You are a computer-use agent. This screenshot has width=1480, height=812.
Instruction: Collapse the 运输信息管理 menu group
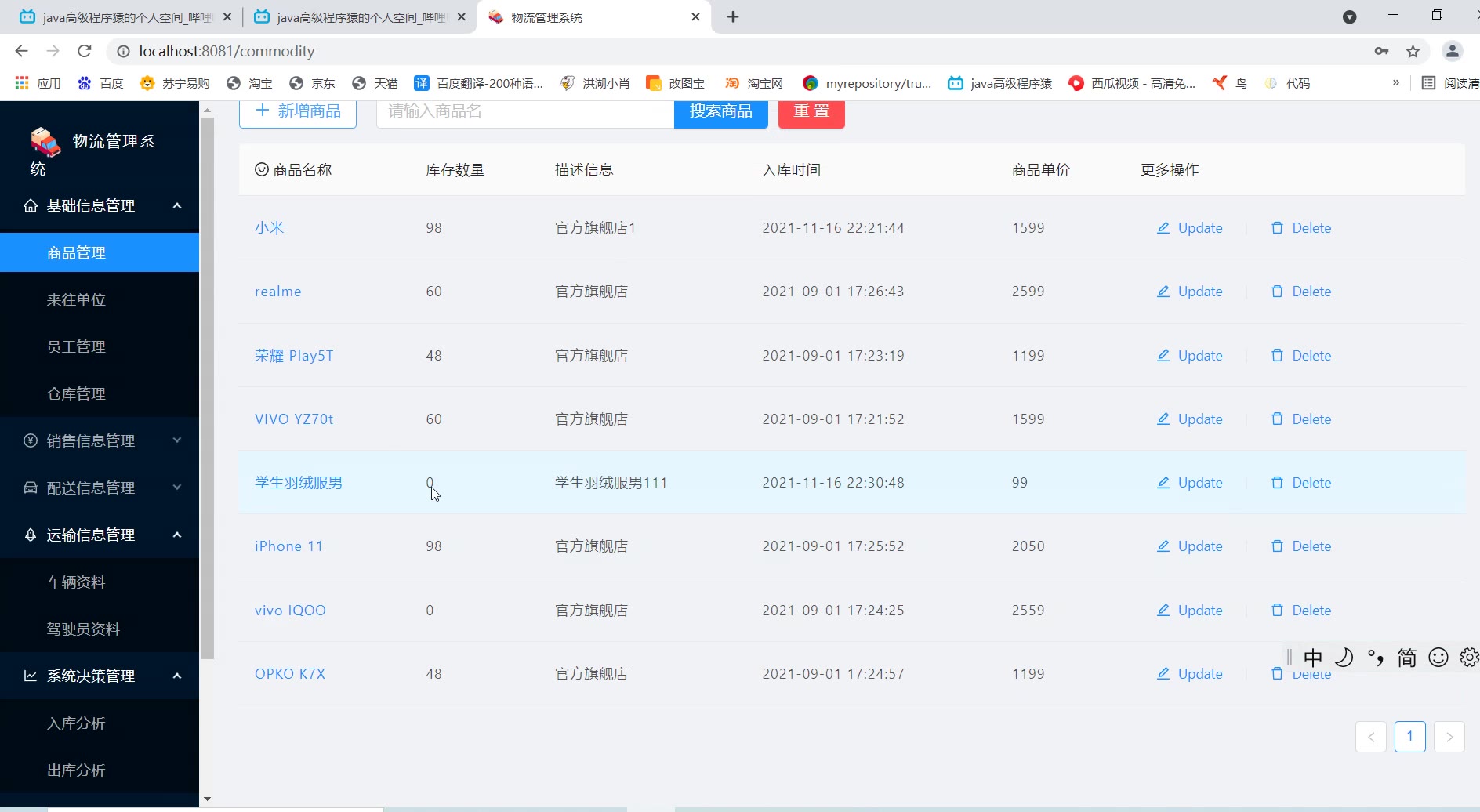tap(100, 535)
